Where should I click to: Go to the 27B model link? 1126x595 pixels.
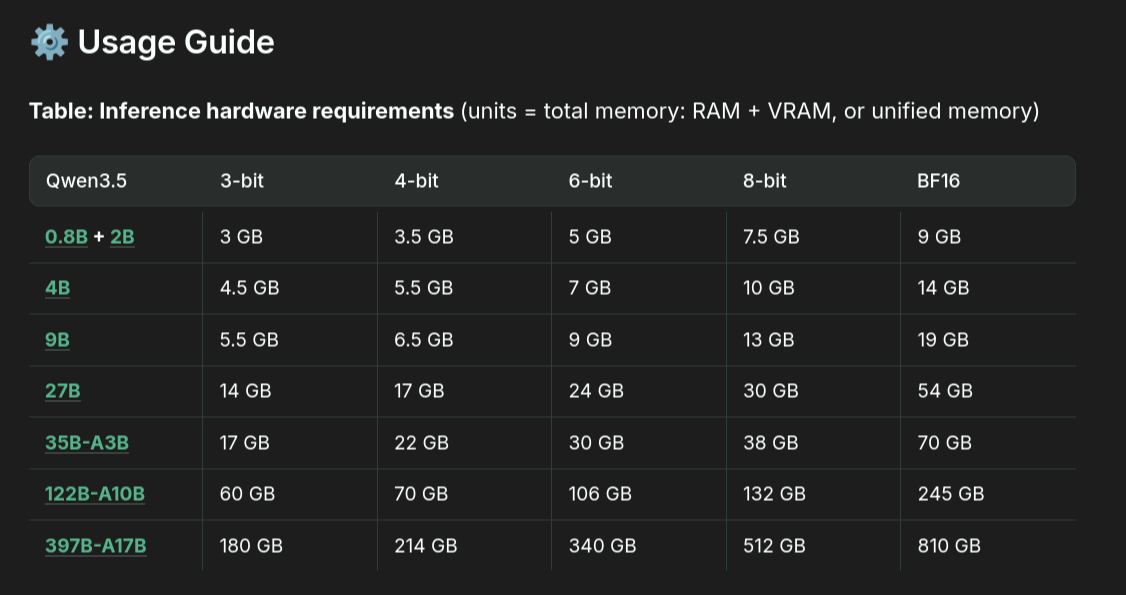[62, 391]
